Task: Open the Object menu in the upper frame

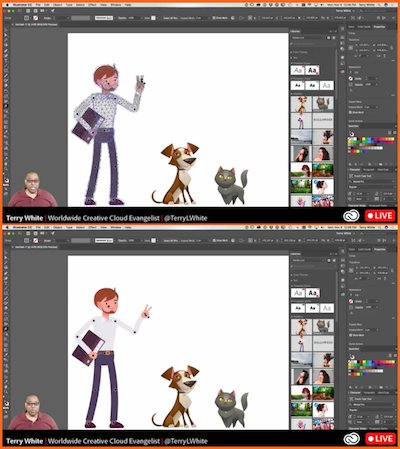Action: click(58, 5)
